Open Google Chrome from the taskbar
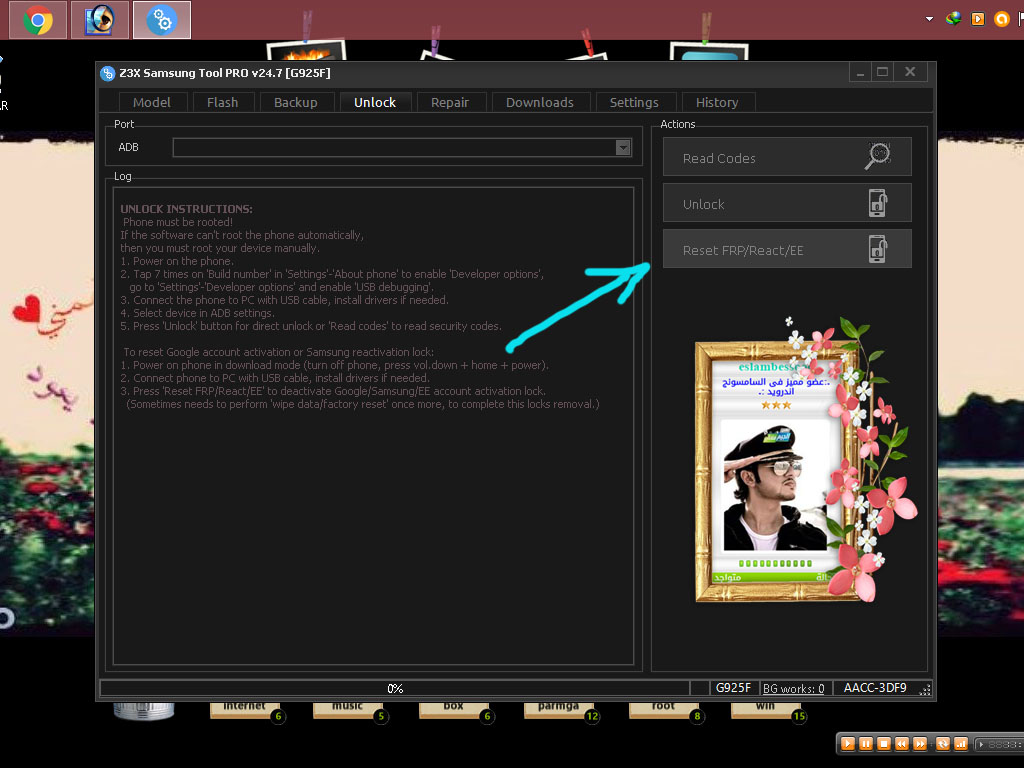Image resolution: width=1024 pixels, height=768 pixels. [38, 20]
